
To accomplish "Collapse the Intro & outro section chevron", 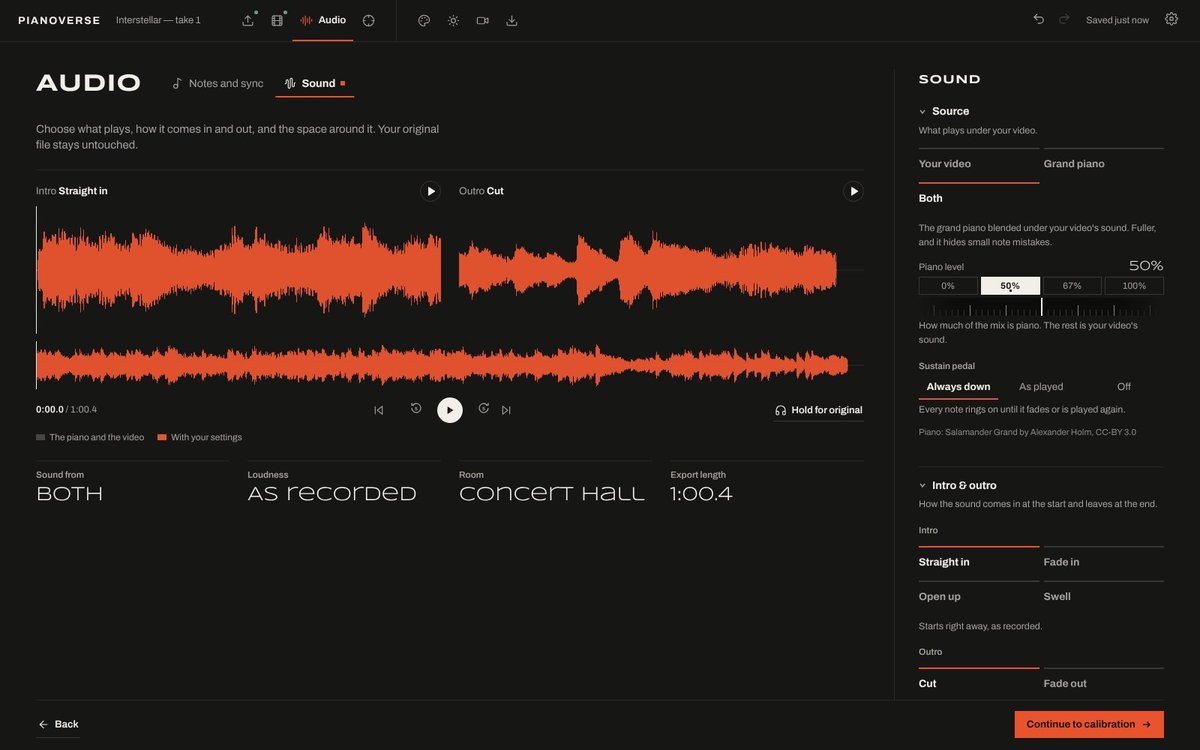I will [x=922, y=485].
